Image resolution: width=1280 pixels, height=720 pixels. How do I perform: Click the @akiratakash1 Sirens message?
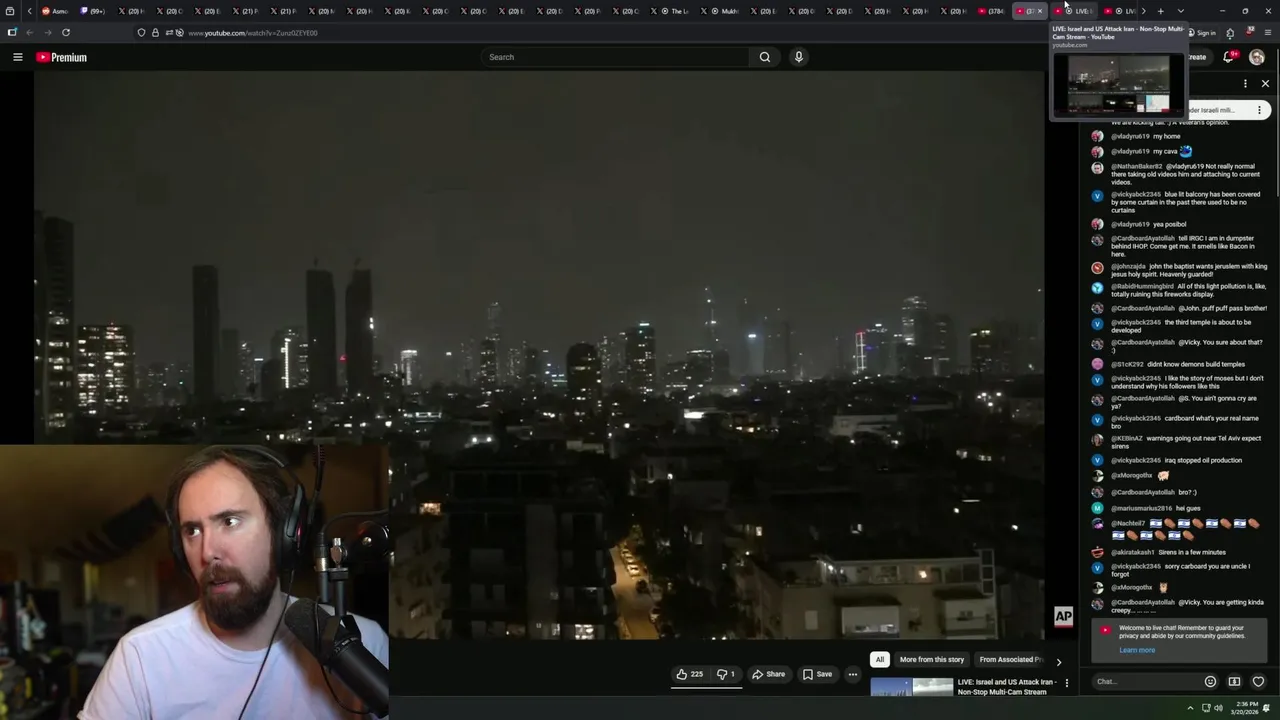point(1168,552)
